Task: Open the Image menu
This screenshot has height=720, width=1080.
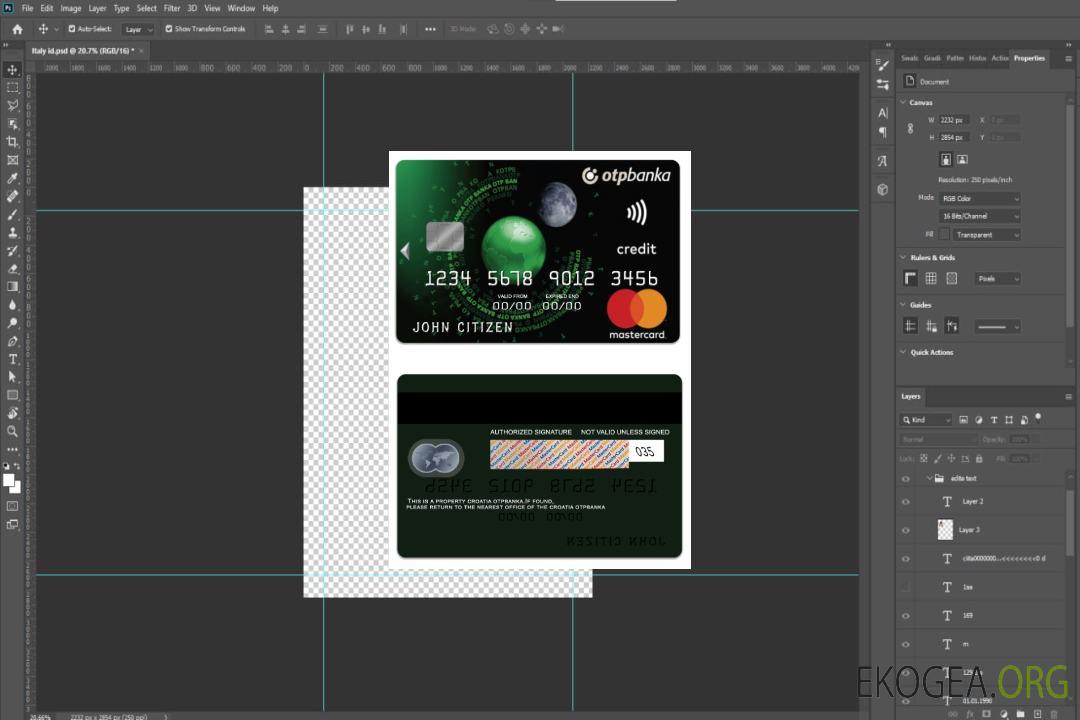Action: 70,8
